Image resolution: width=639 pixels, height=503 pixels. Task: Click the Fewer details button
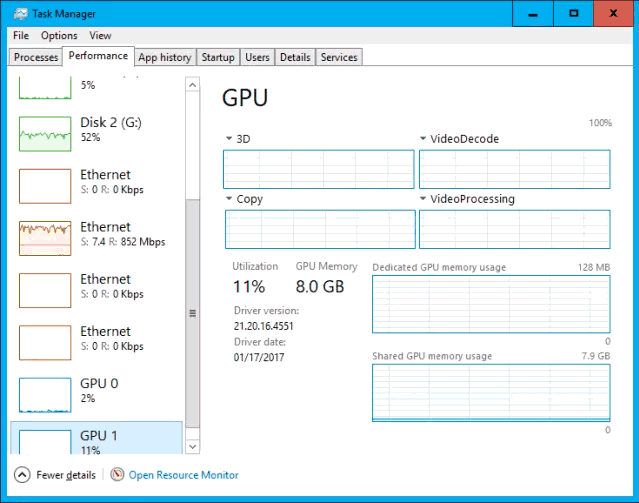point(66,475)
